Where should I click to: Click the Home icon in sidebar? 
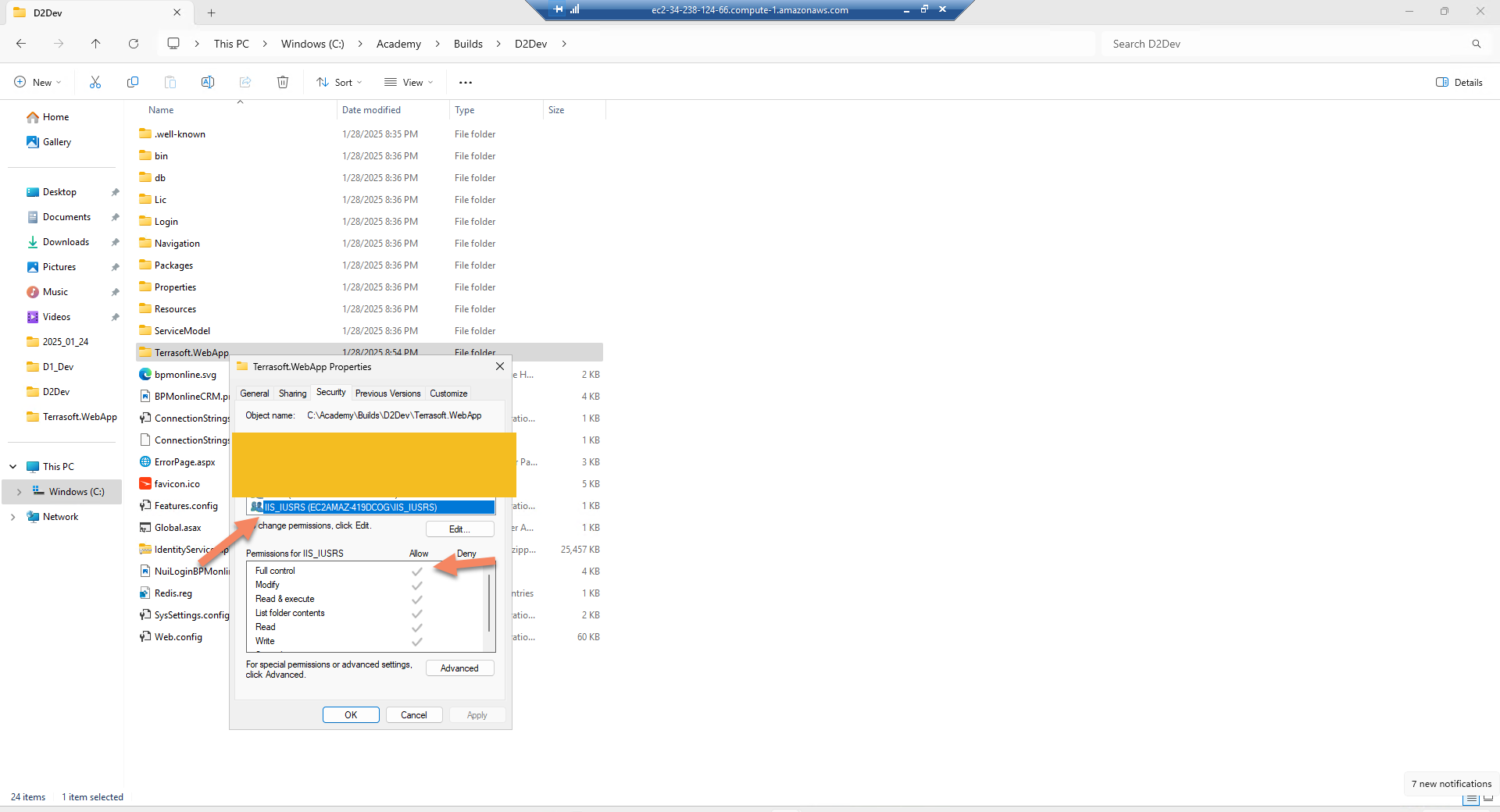pos(33,117)
